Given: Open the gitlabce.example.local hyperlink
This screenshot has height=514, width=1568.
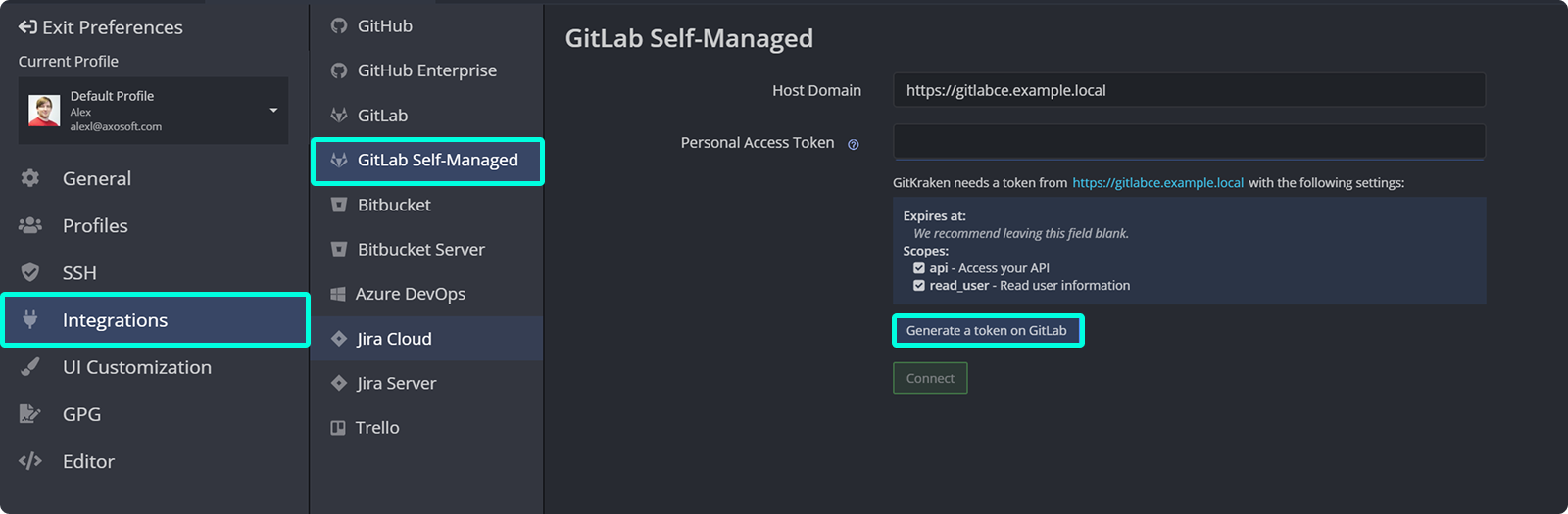Looking at the screenshot, I should pos(1157,183).
